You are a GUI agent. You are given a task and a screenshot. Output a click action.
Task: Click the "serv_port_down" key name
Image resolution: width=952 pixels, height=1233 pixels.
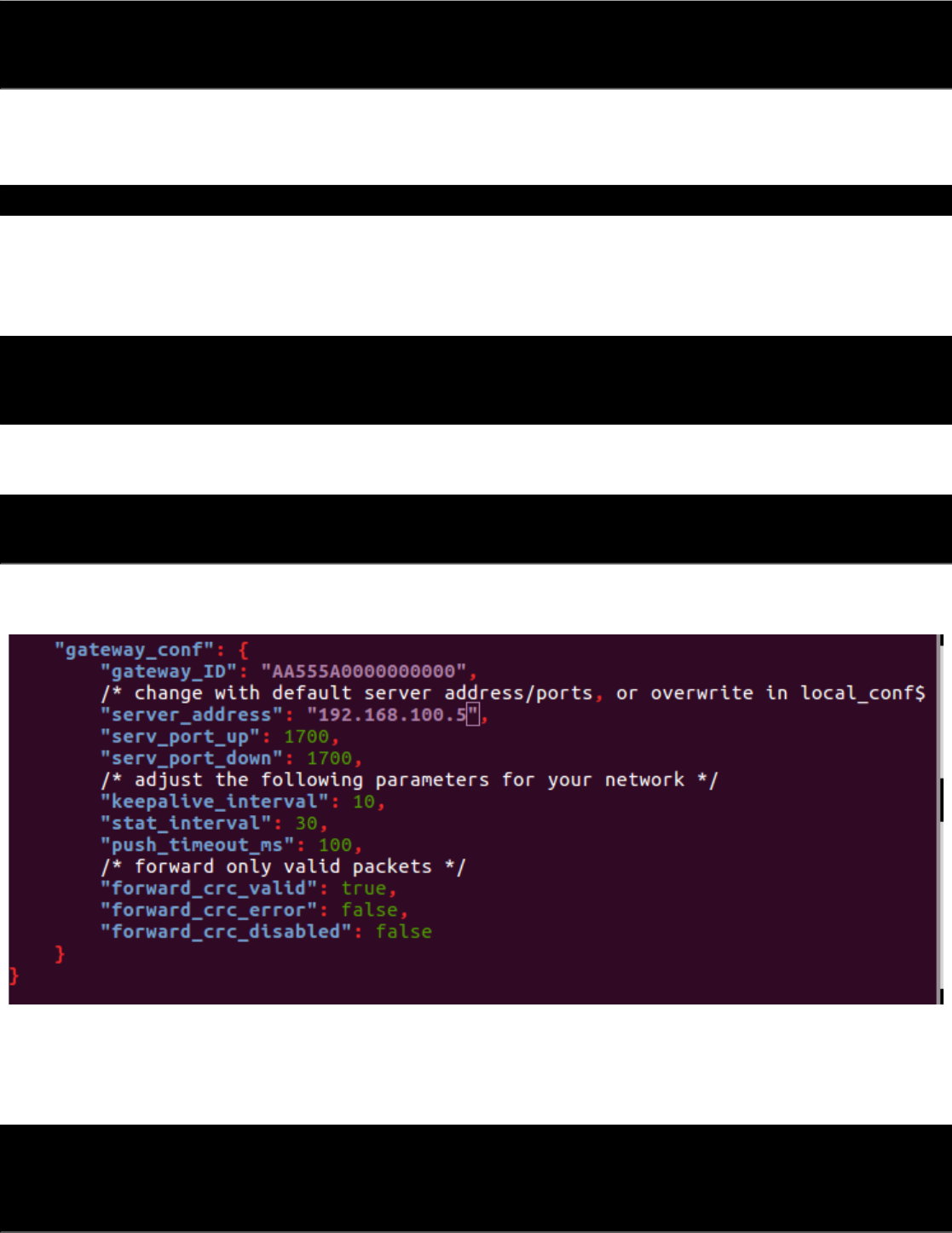click(192, 758)
